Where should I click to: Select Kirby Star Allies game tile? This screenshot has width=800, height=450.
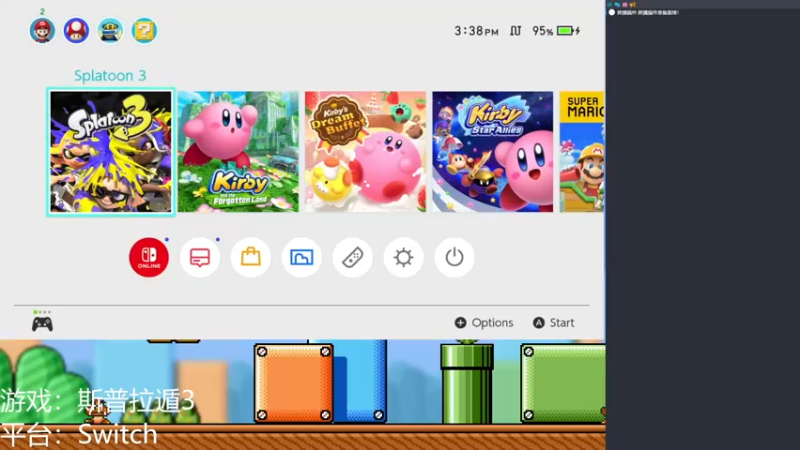[x=493, y=152]
